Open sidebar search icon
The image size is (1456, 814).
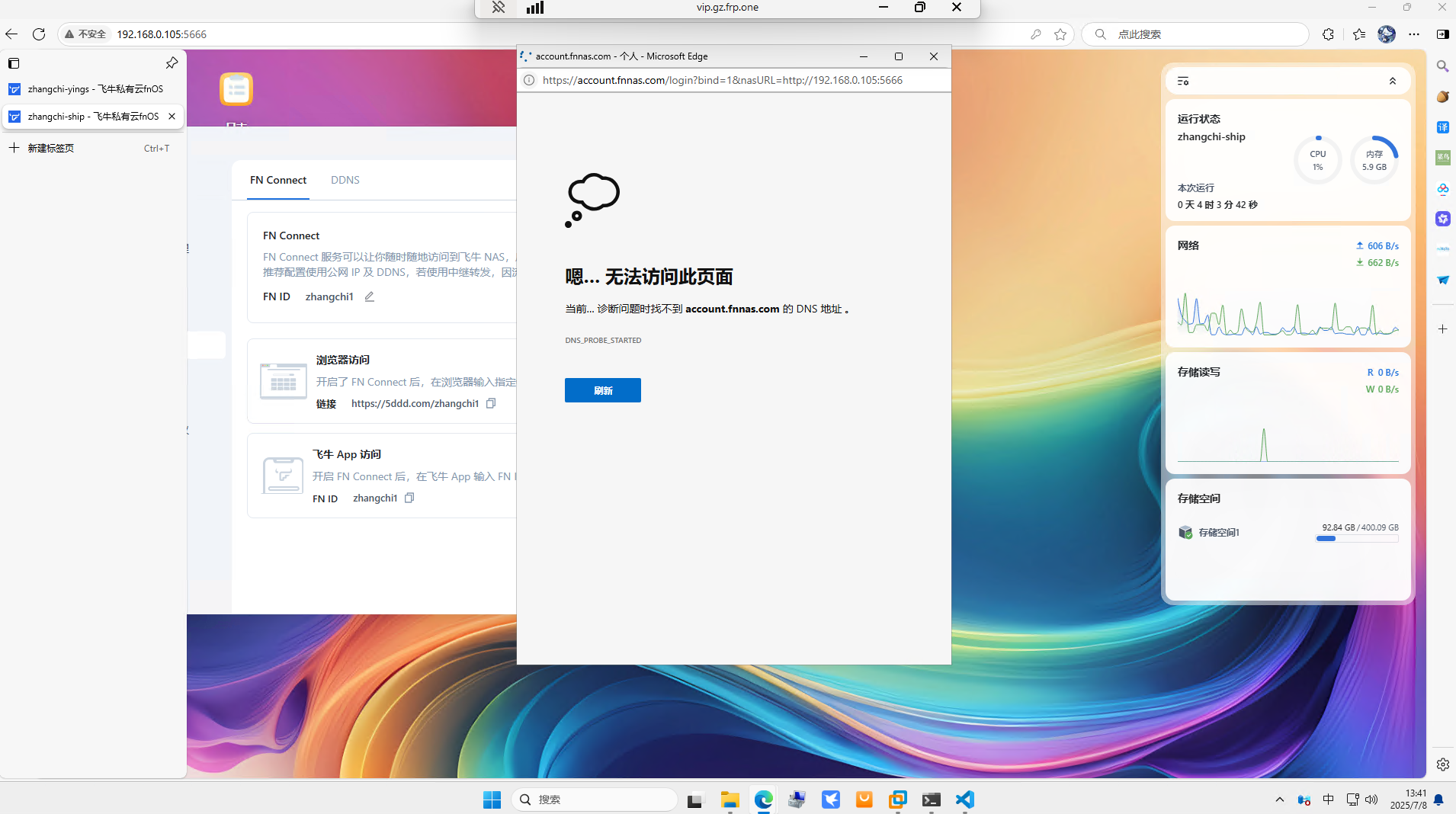click(x=1442, y=66)
